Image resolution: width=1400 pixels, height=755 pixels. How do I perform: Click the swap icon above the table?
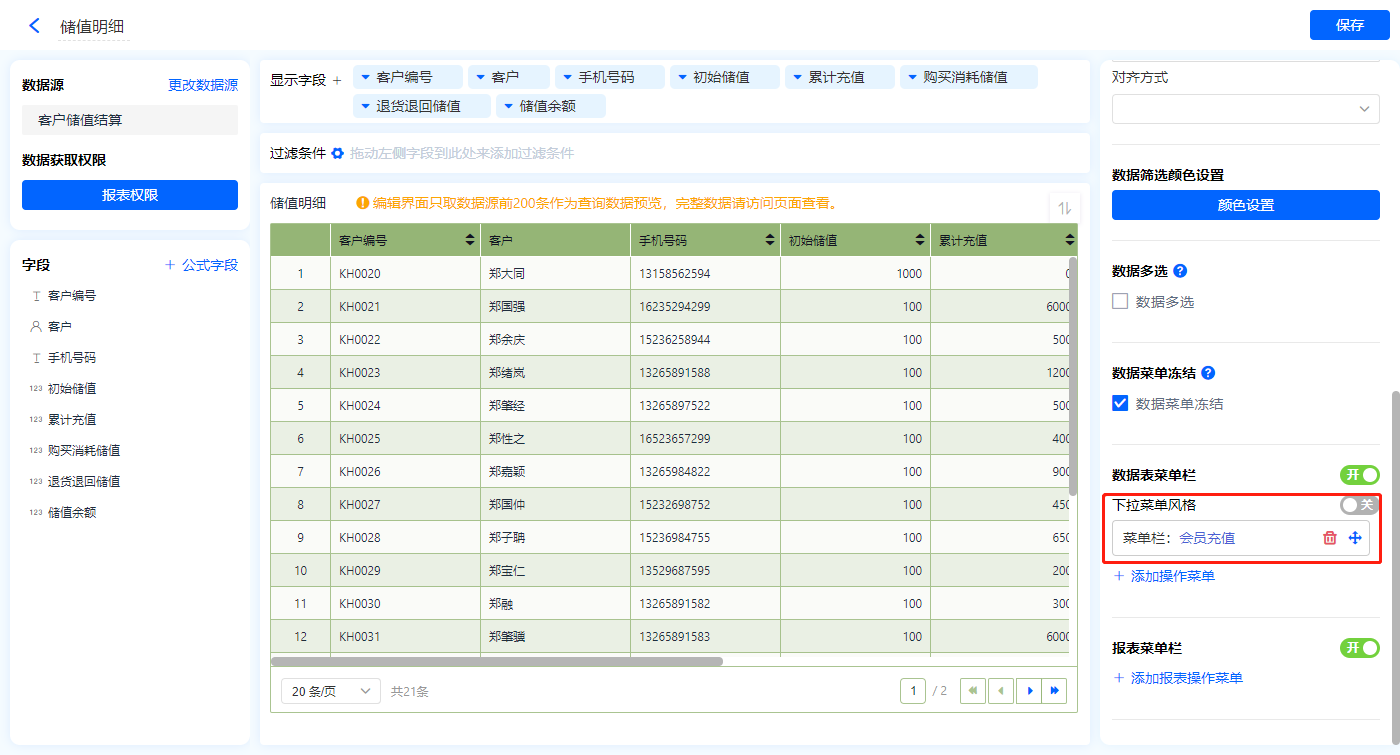pyautogui.click(x=1064, y=208)
